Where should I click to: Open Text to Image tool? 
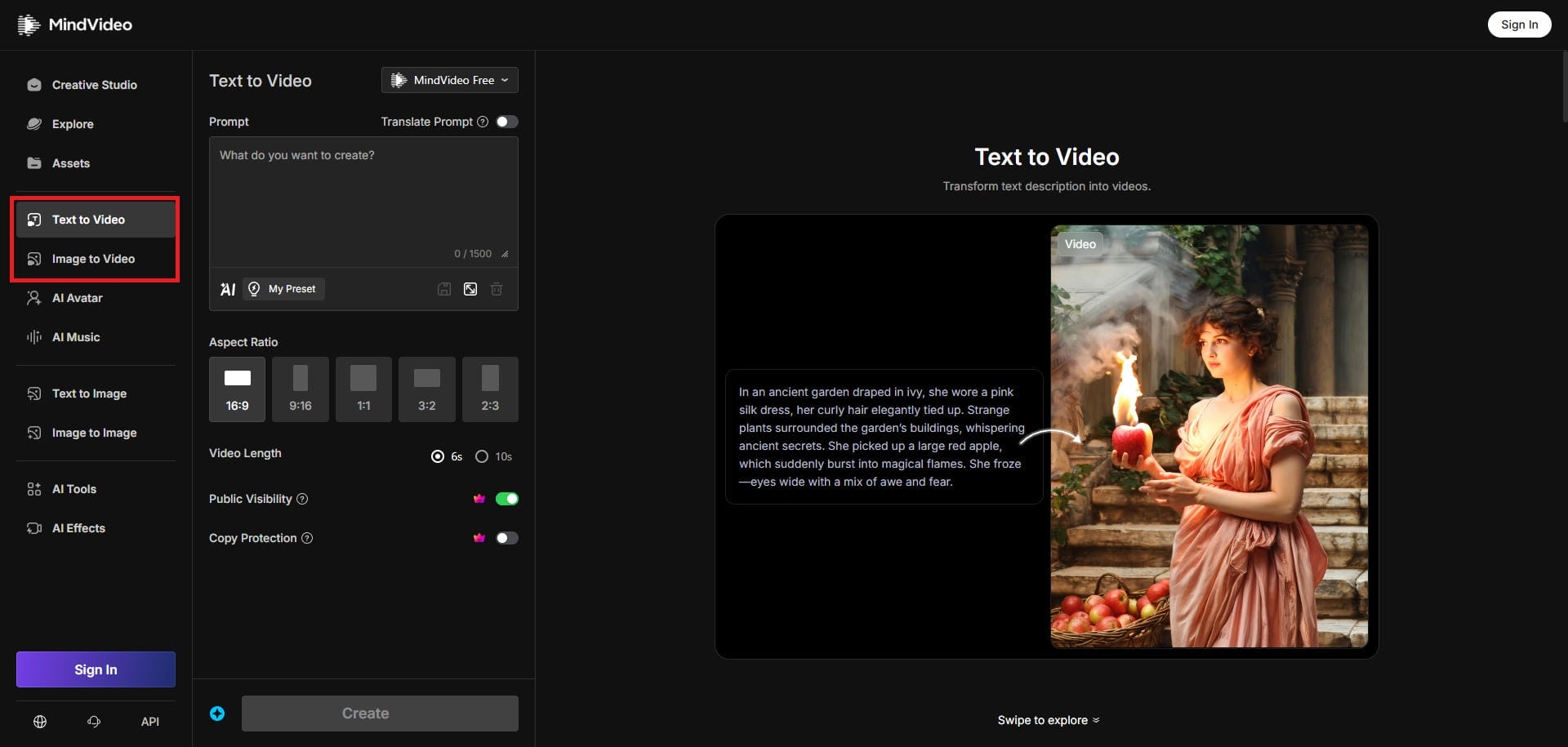(x=96, y=394)
